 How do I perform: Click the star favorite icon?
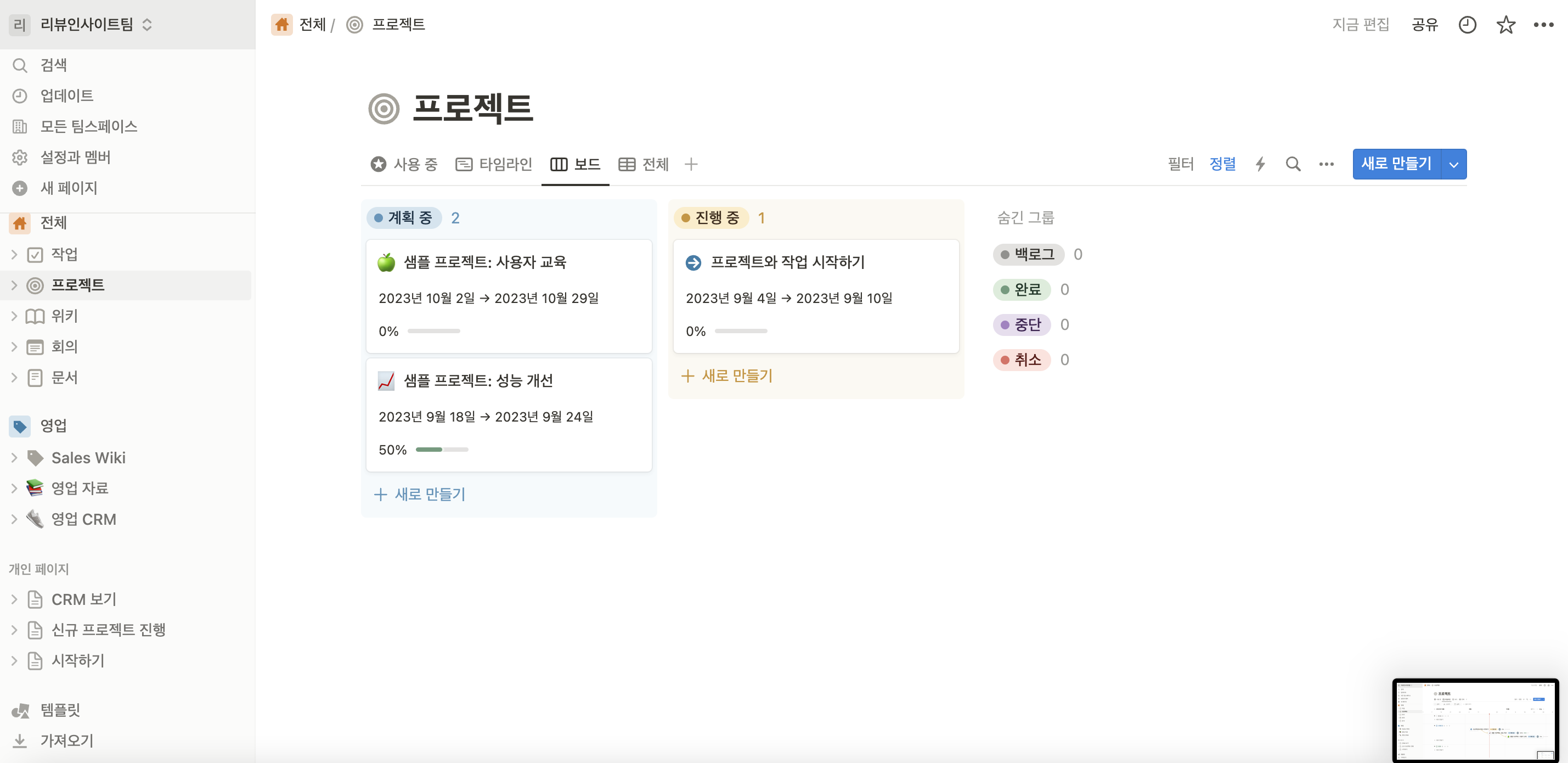[x=1505, y=25]
